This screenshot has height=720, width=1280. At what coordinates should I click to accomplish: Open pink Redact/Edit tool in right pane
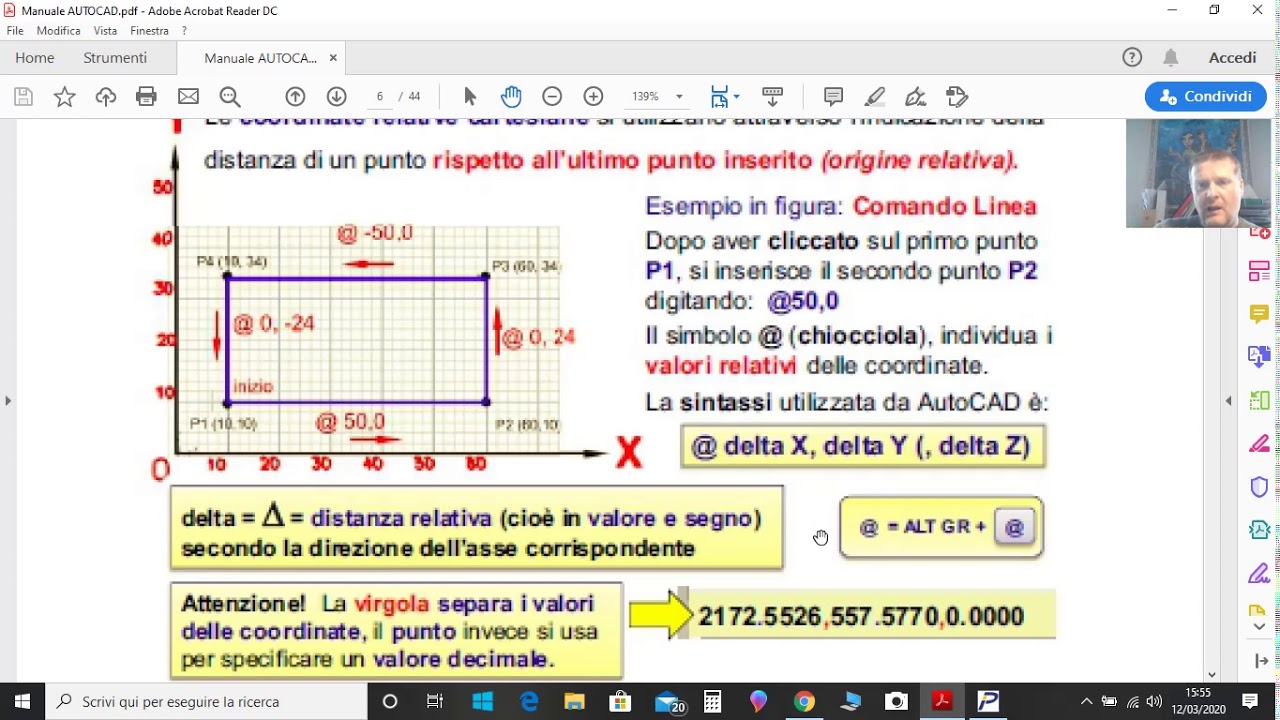pyautogui.click(x=1259, y=444)
